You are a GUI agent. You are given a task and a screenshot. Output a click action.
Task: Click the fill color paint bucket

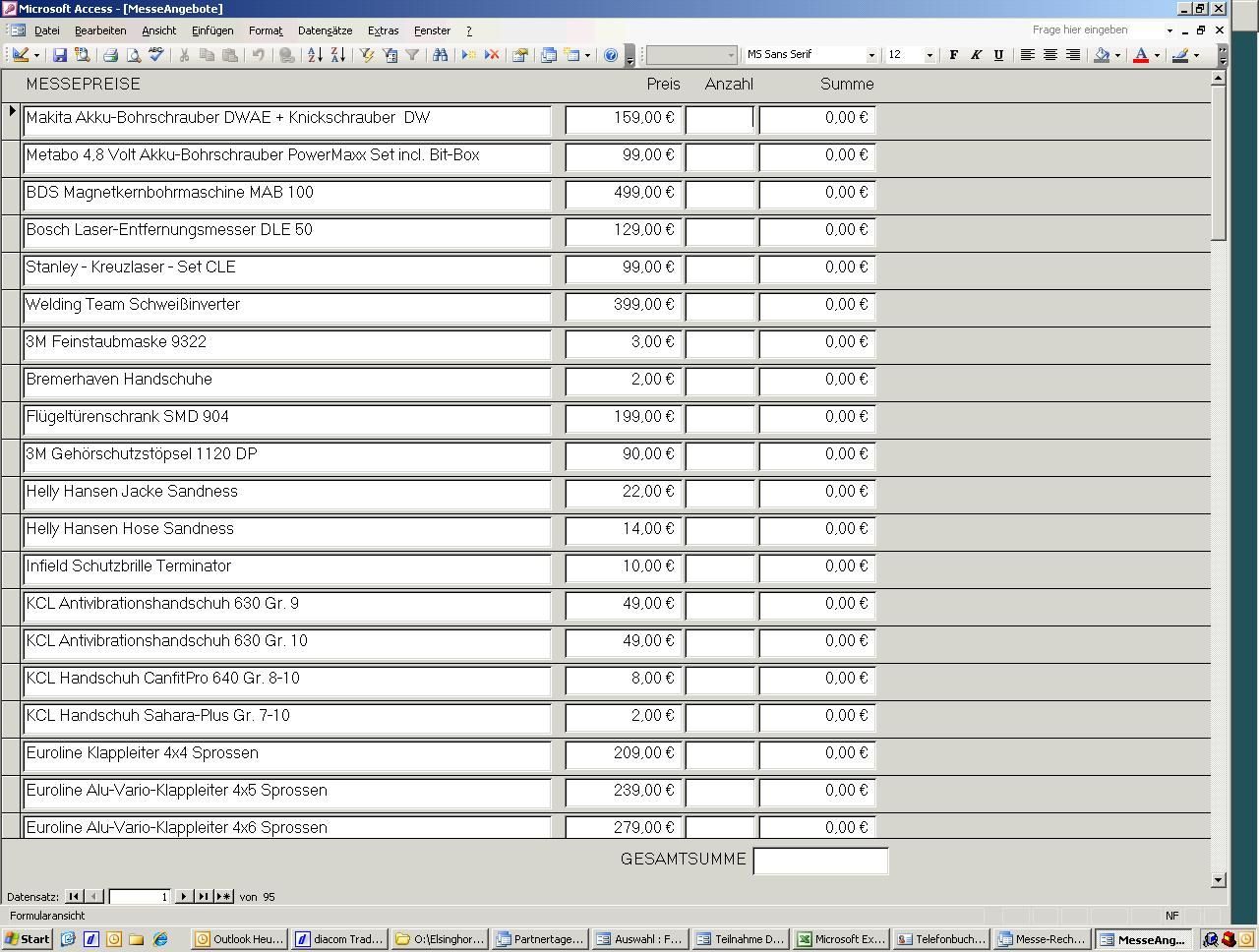(x=1102, y=55)
